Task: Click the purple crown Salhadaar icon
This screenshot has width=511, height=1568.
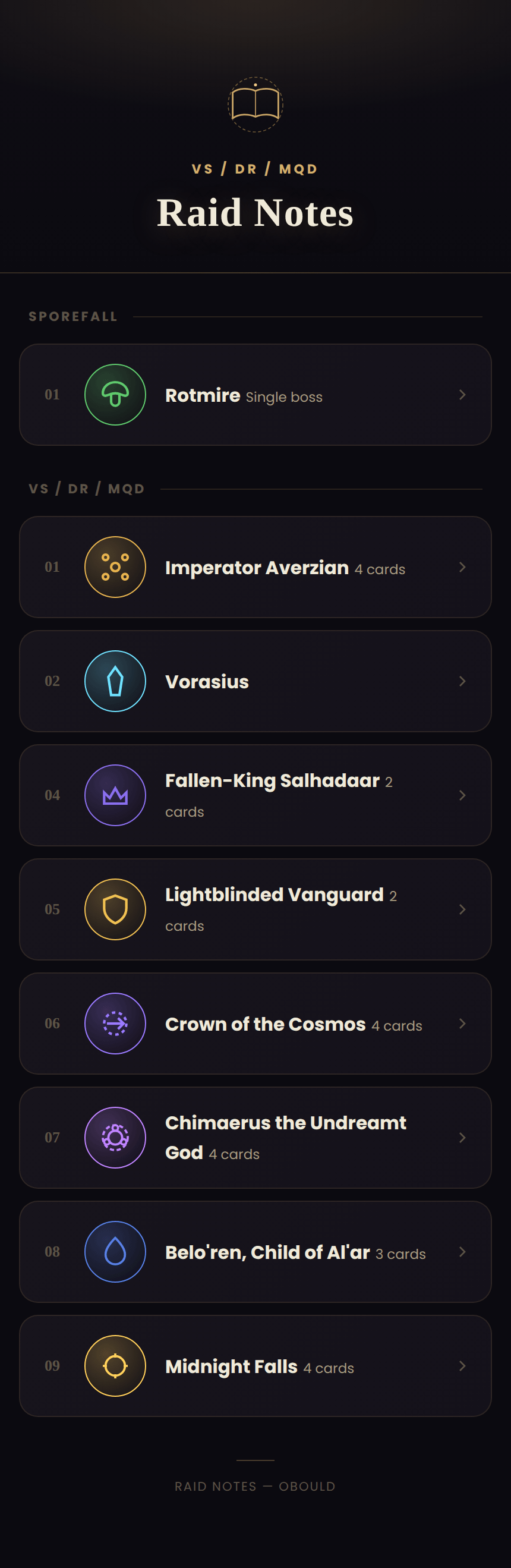Action: (x=115, y=795)
